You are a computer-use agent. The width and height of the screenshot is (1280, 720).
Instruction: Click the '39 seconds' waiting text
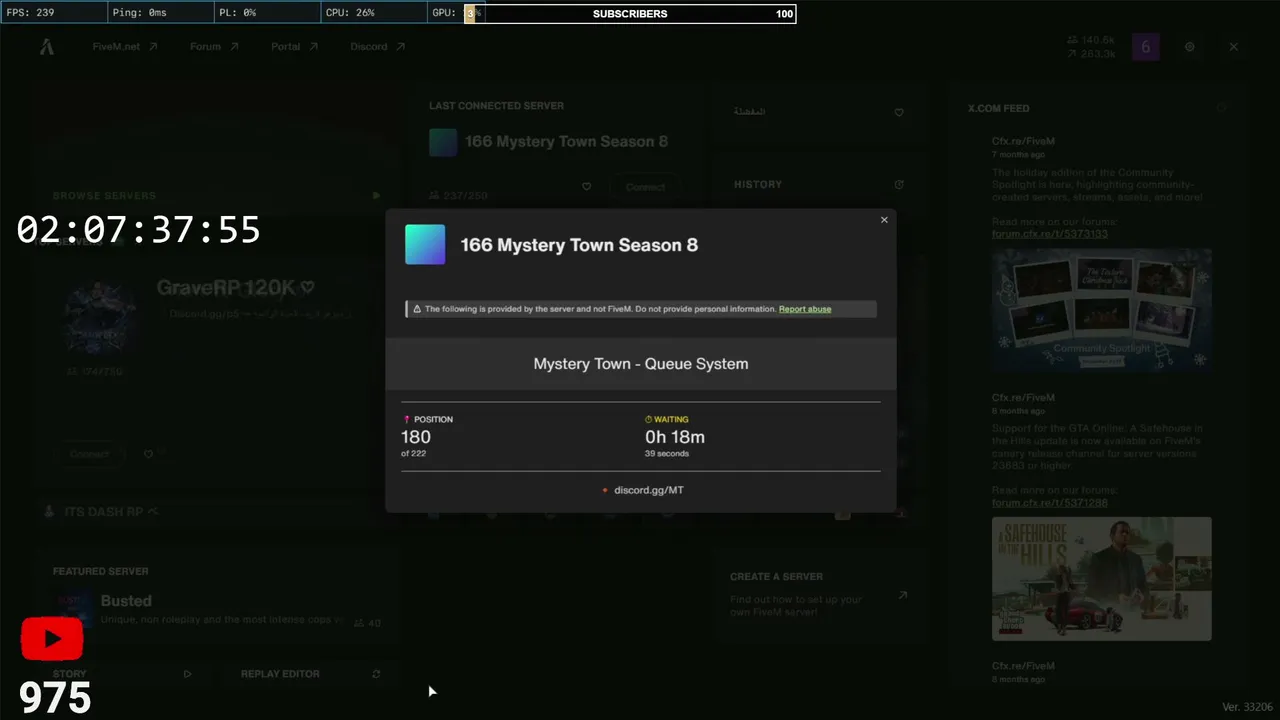click(x=667, y=454)
